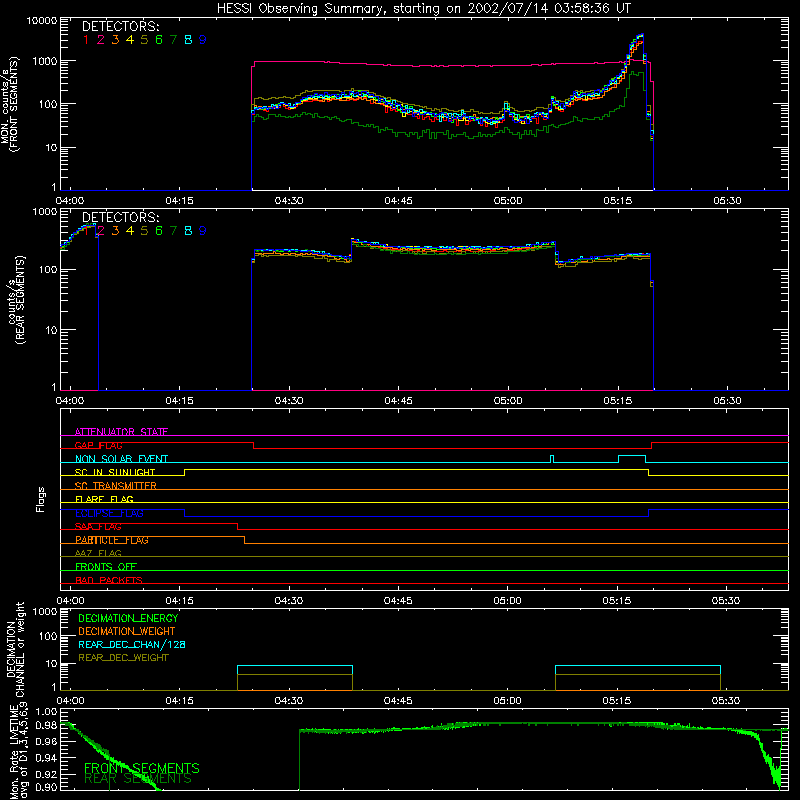Click the DECIMATION CHANNEL or weight axis title

point(14,649)
